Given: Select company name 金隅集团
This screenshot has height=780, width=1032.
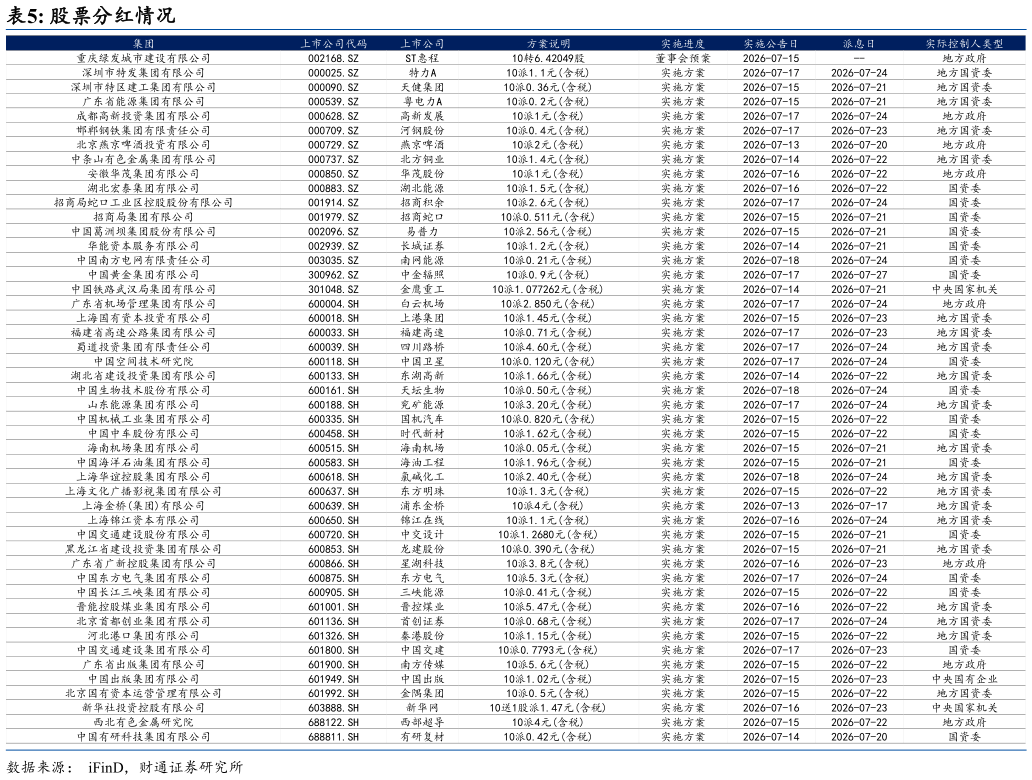Looking at the screenshot, I should 423,693.
